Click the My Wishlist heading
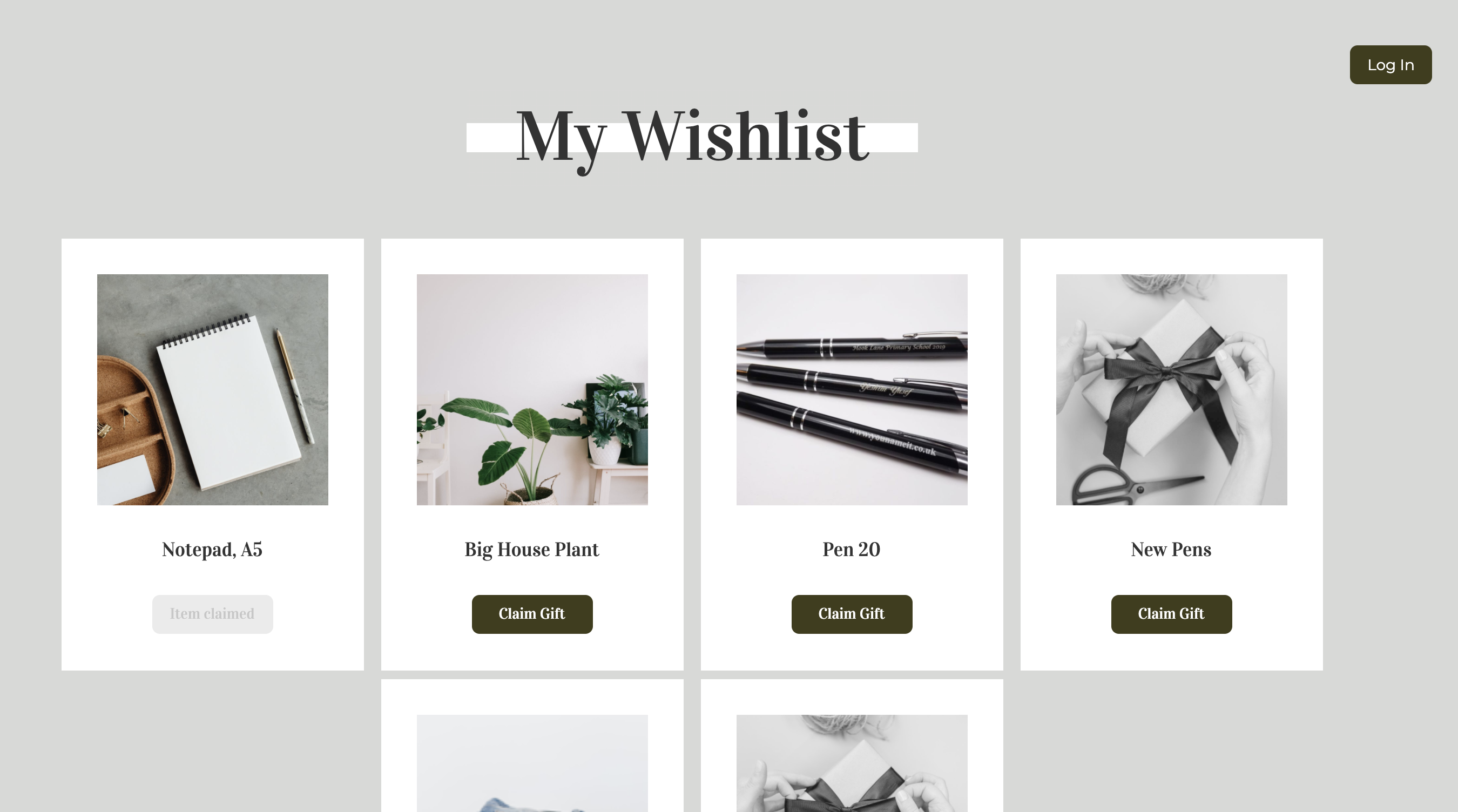 692,138
